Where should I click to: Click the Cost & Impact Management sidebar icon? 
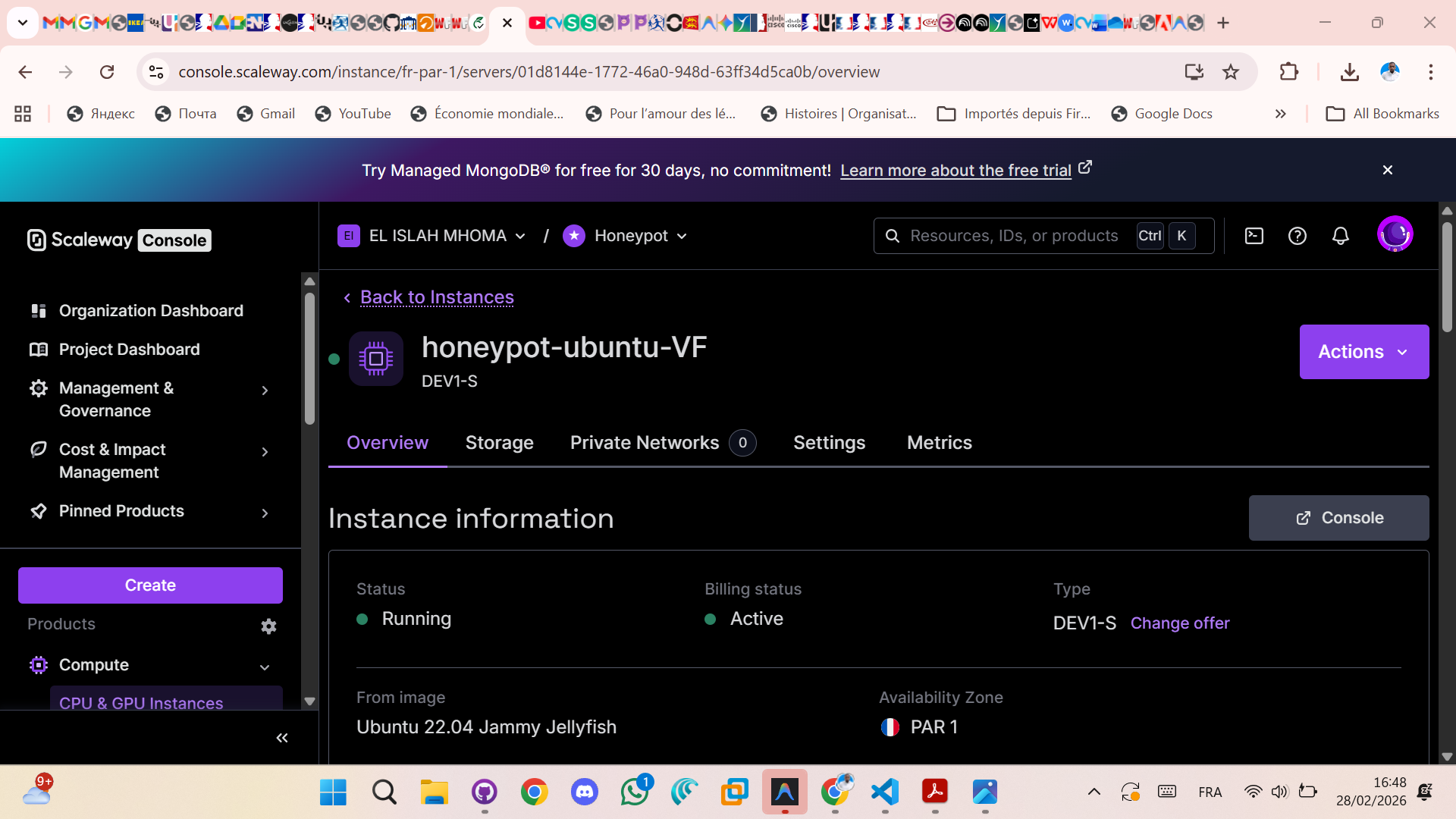(x=39, y=449)
